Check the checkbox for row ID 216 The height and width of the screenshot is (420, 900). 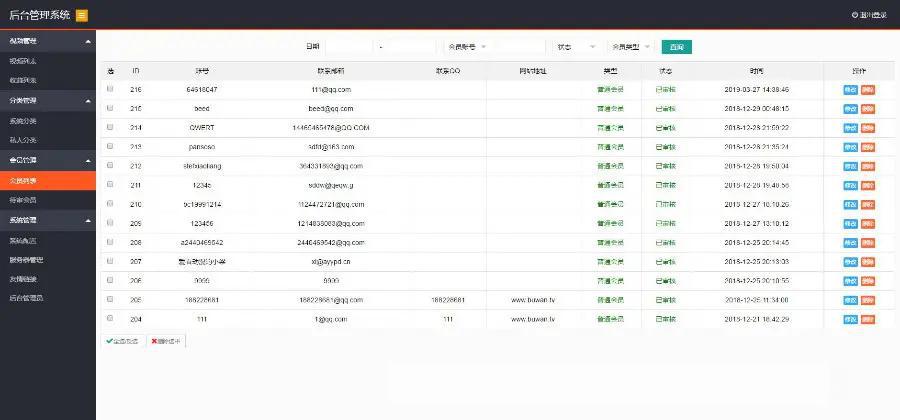click(x=110, y=89)
